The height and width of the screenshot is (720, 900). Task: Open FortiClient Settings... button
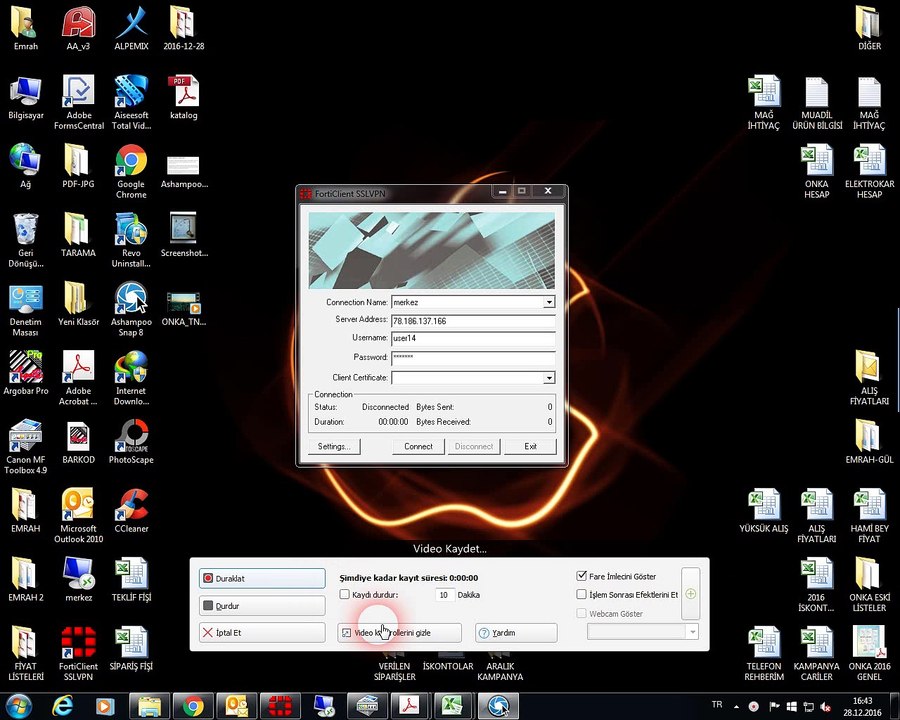[334, 446]
